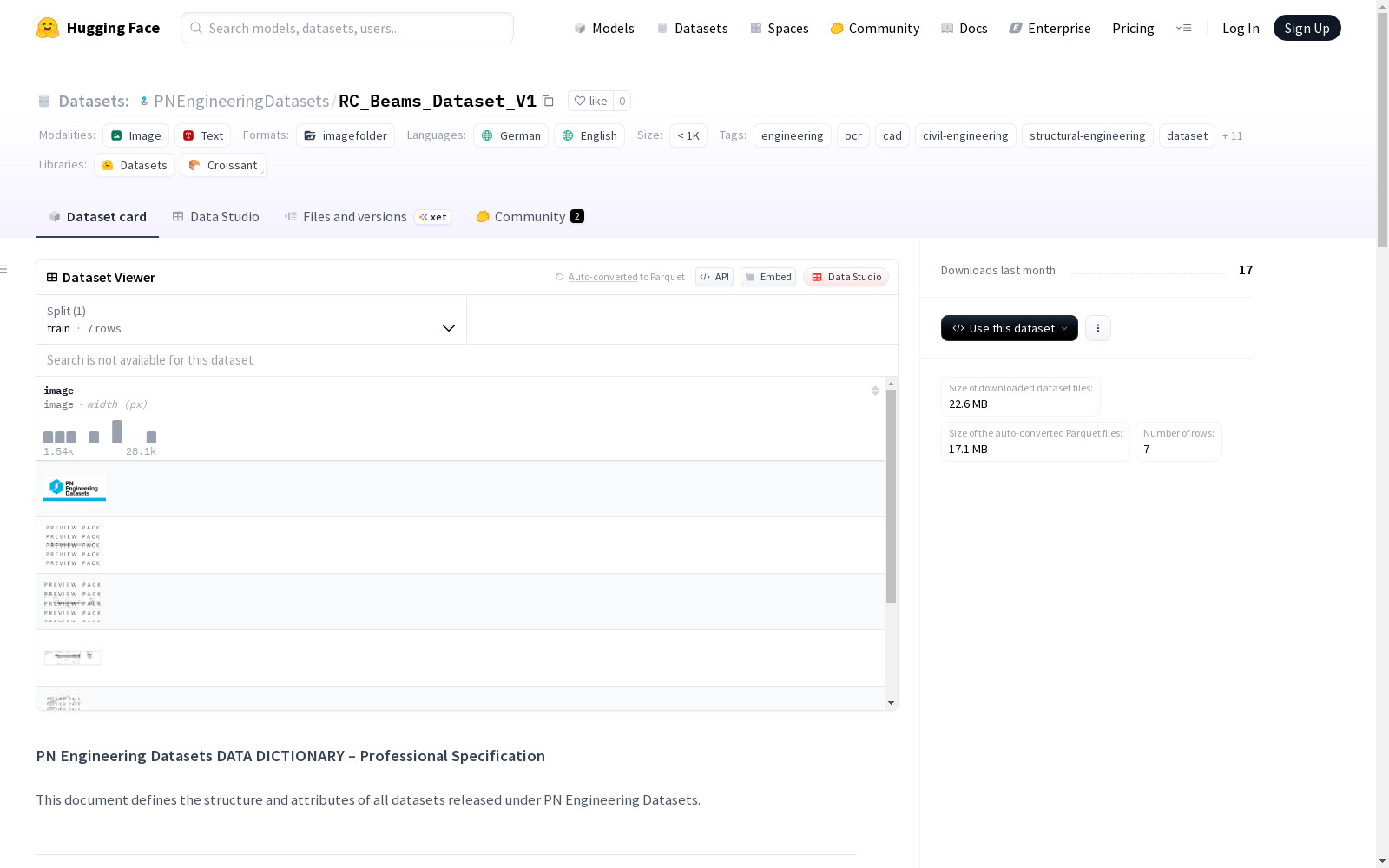Open the Models page
Screen dimensions: 1389x868
tap(604, 28)
